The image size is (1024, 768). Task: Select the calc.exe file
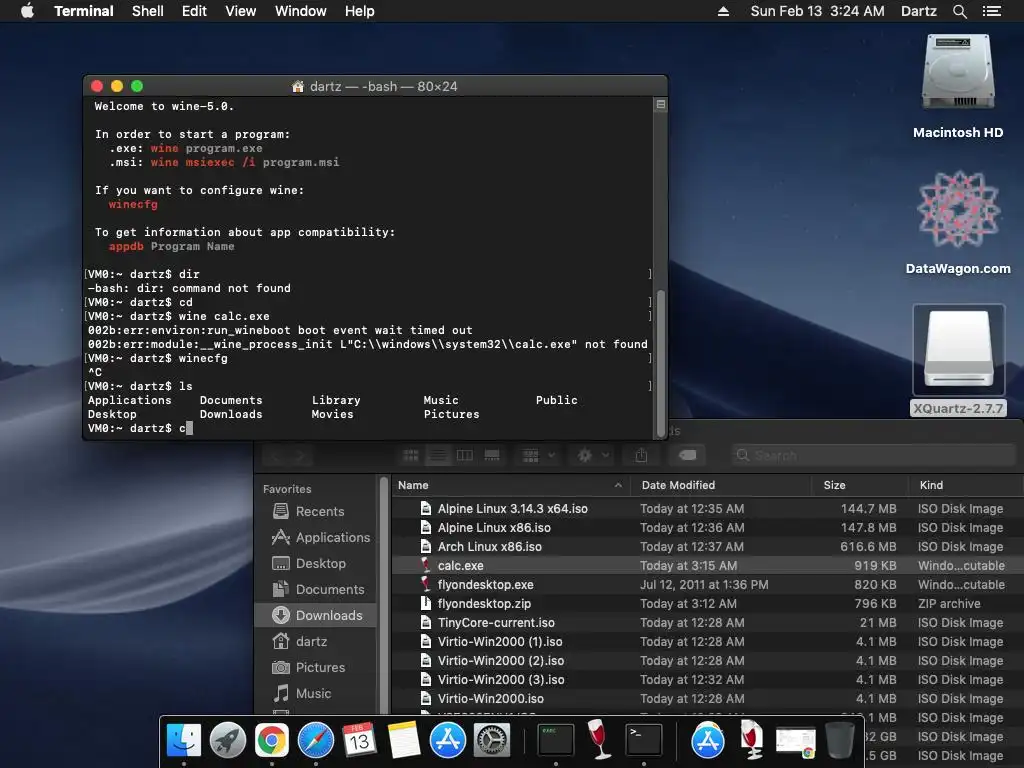707,566
